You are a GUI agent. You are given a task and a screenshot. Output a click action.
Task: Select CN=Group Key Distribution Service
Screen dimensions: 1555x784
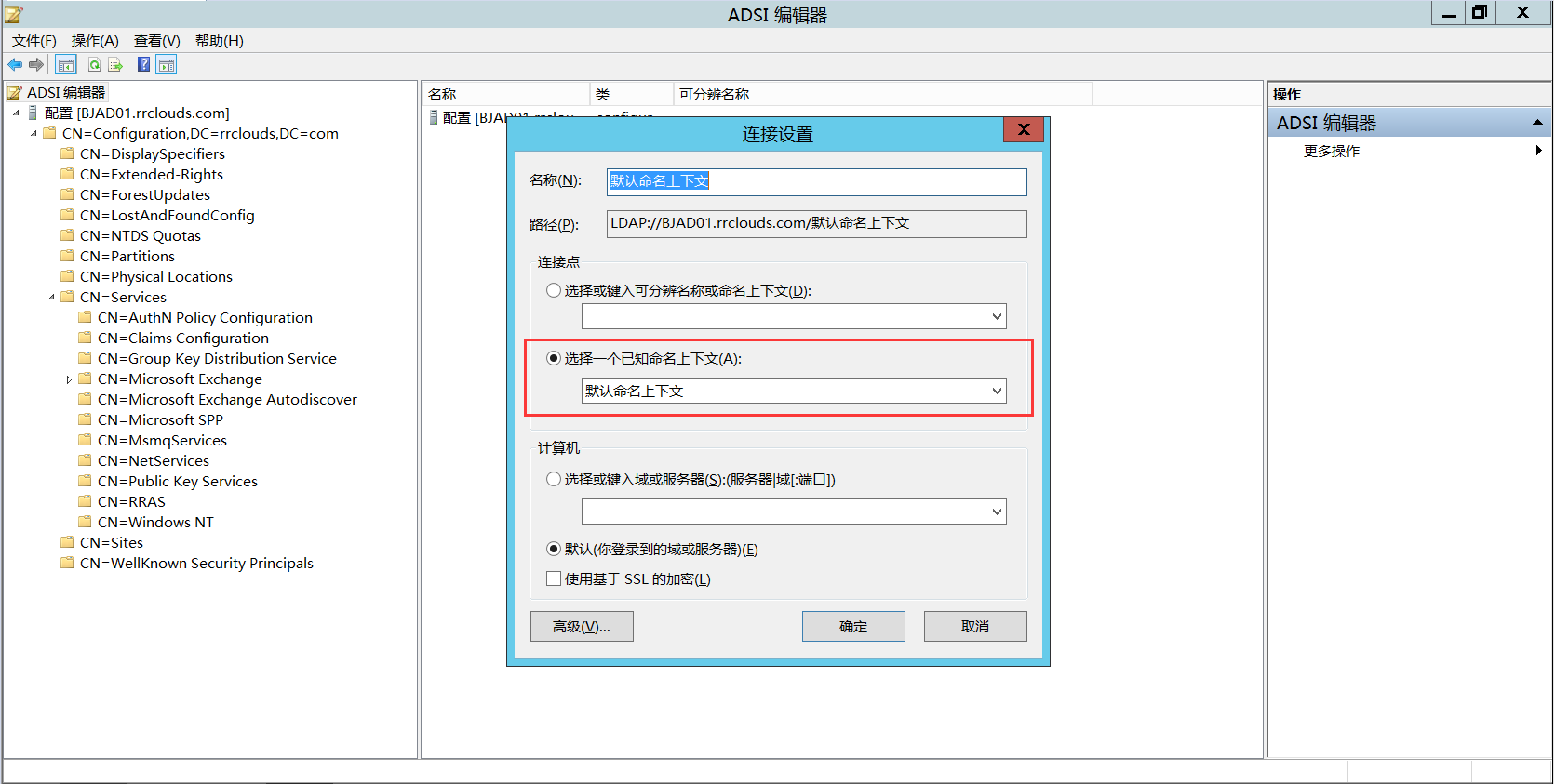point(217,358)
